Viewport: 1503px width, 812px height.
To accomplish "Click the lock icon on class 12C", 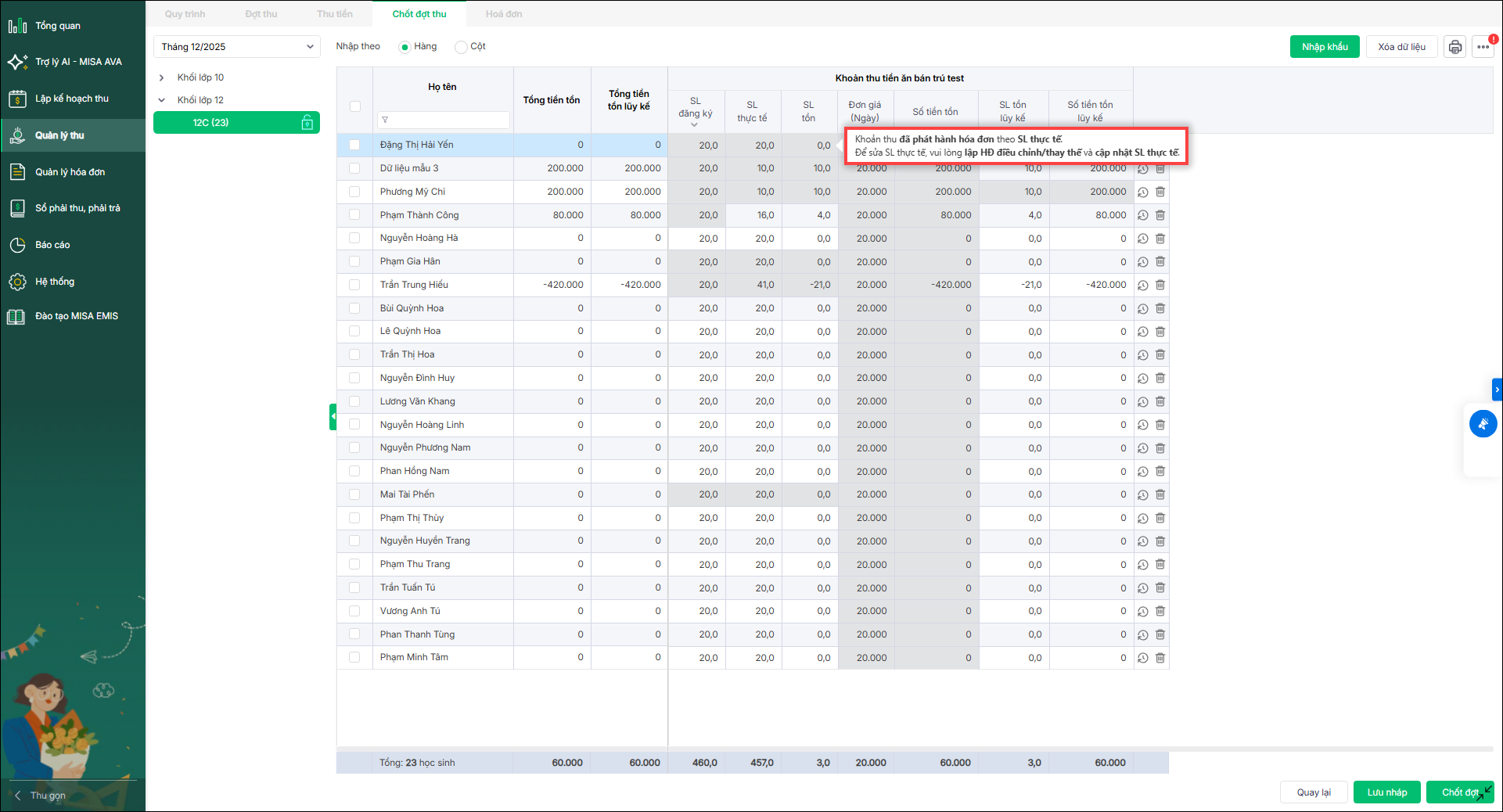I will (x=307, y=123).
